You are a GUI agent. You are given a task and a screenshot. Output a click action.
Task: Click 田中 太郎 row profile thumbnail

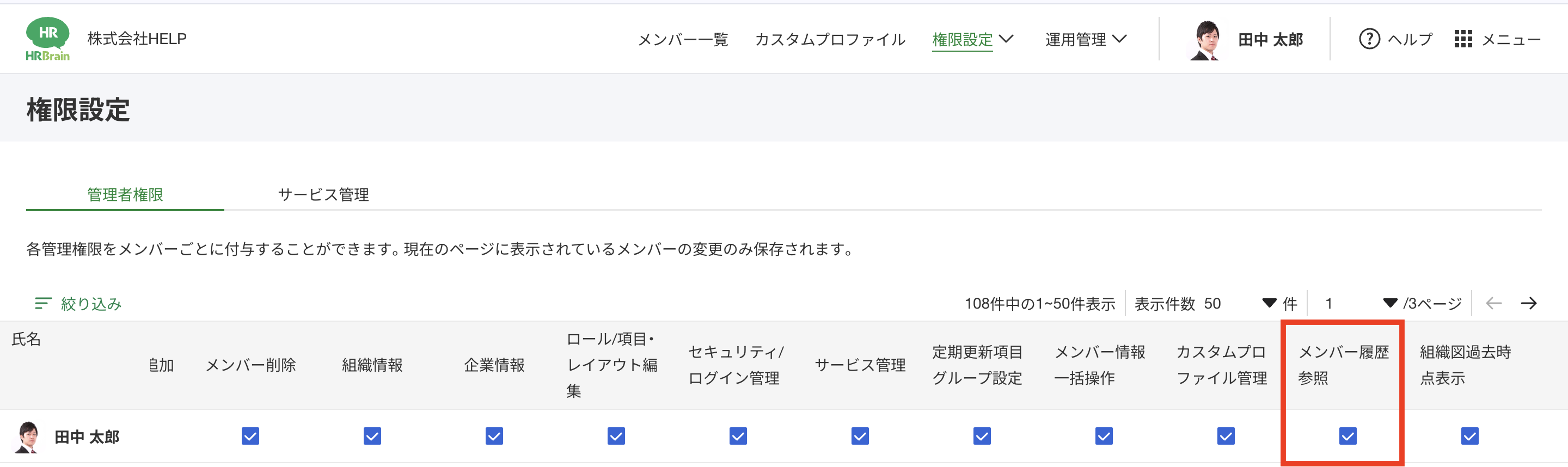[27, 437]
